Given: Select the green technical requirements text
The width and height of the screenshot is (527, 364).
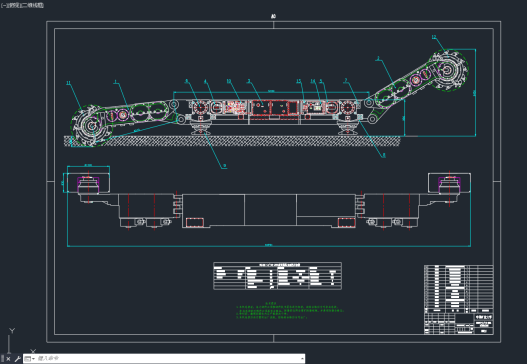Looking at the screenshot, I should pyautogui.click(x=290, y=311).
